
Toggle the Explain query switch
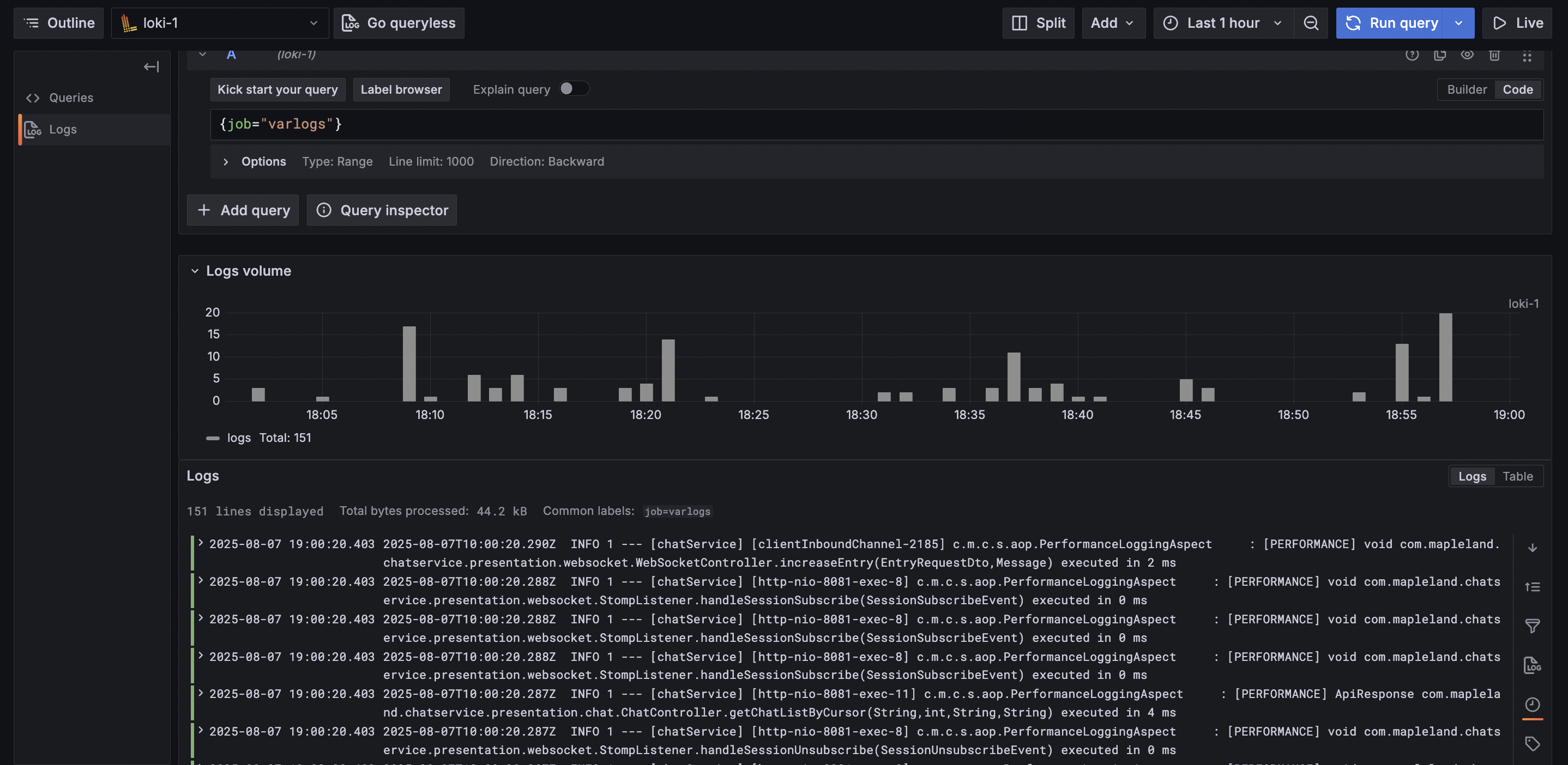click(x=574, y=89)
